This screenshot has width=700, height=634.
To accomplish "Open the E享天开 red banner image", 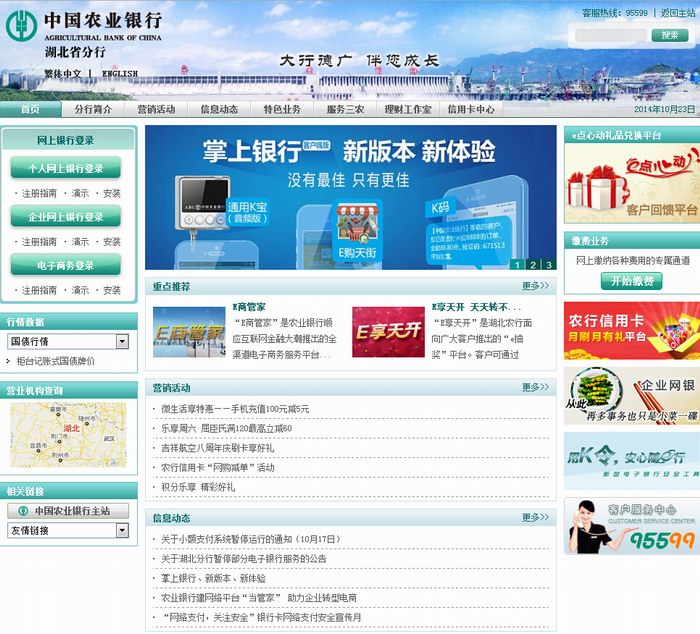I will (x=388, y=332).
